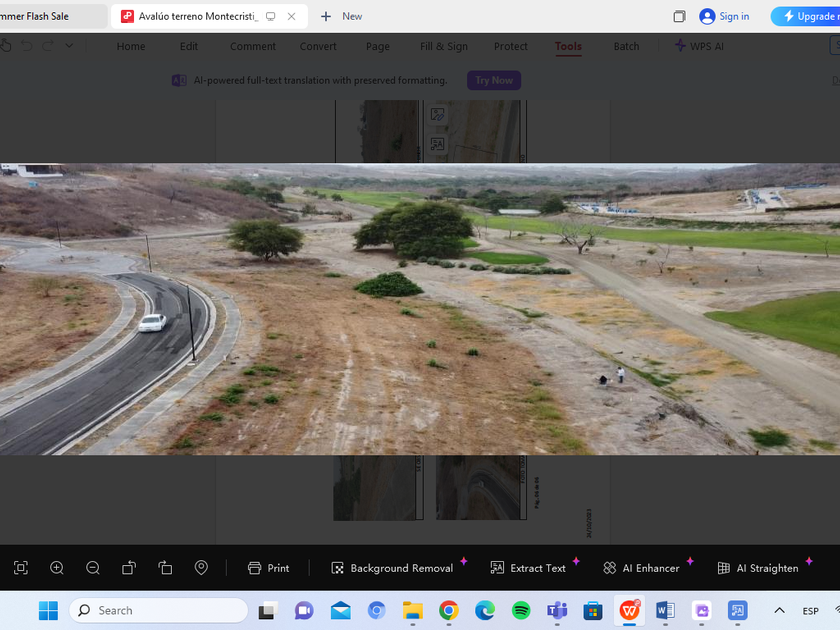This screenshot has height=630, width=840.
Task: Switch to the Protect tab
Action: 511,47
